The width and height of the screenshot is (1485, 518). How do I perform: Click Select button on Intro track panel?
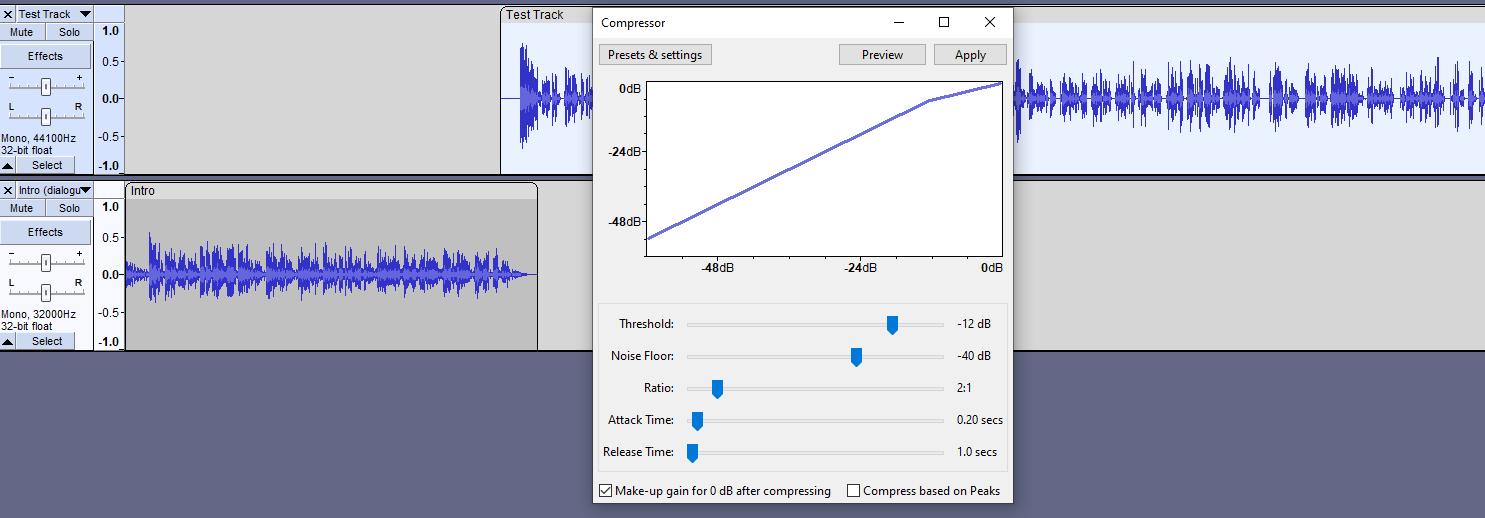coord(47,341)
